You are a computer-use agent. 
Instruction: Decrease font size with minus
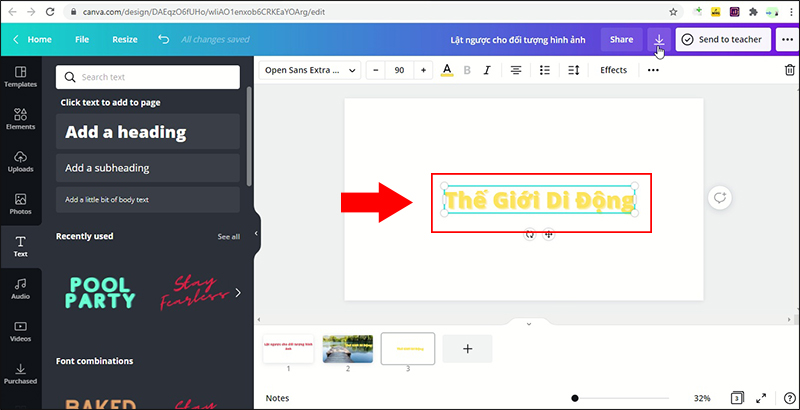pyautogui.click(x=376, y=70)
